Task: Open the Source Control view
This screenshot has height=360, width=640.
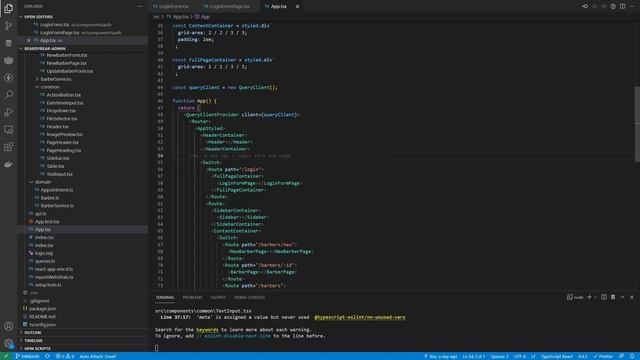Action: click(x=8, y=26)
